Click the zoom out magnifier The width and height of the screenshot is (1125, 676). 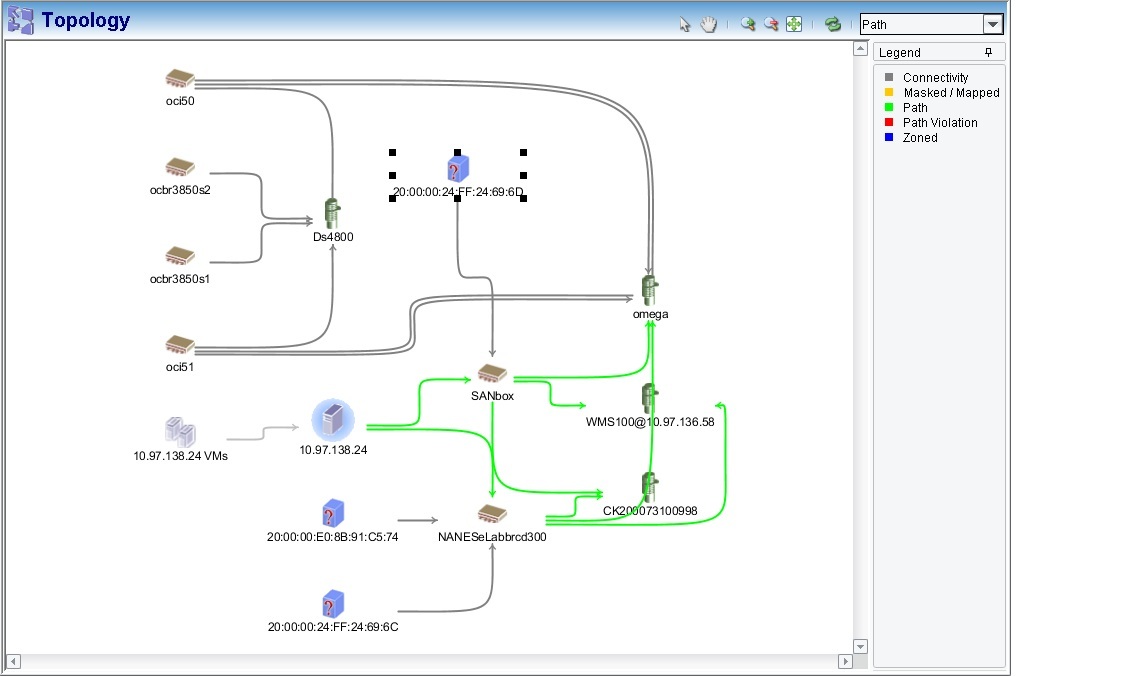pos(771,25)
